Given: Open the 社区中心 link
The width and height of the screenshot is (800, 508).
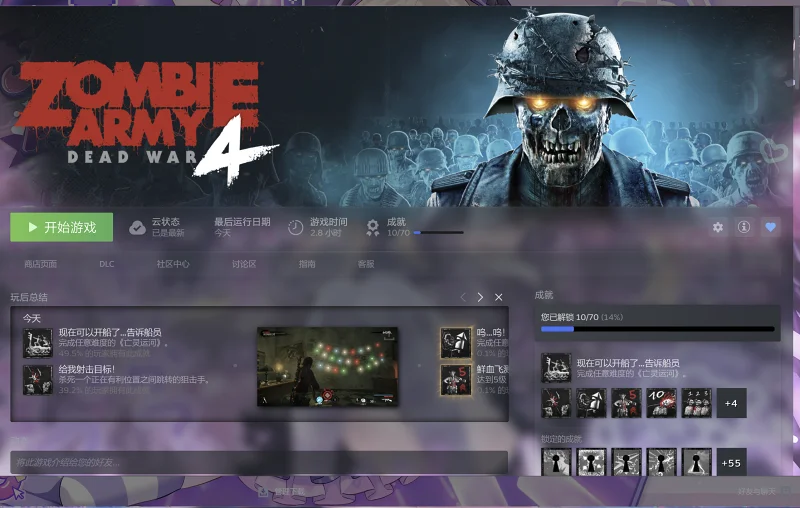Looking at the screenshot, I should point(173,264).
